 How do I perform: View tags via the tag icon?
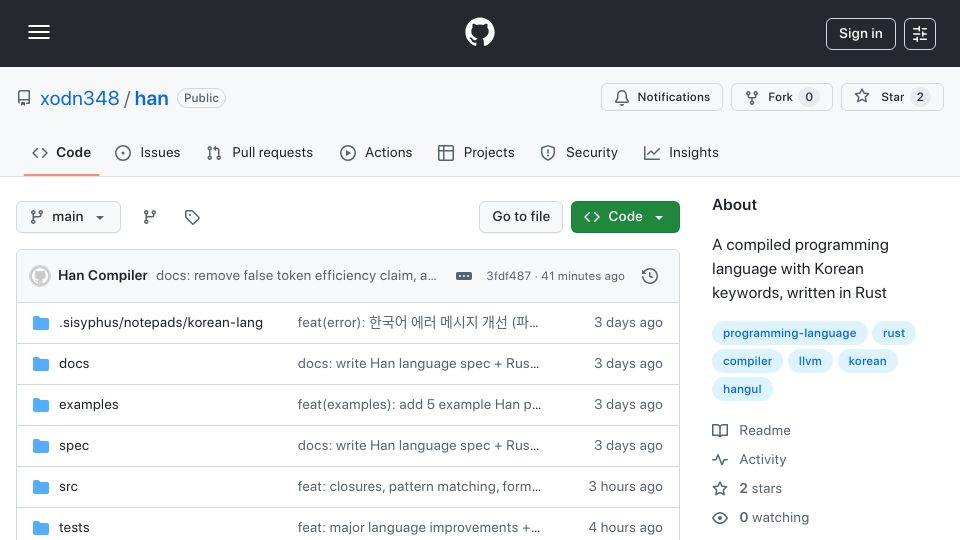[x=192, y=217]
